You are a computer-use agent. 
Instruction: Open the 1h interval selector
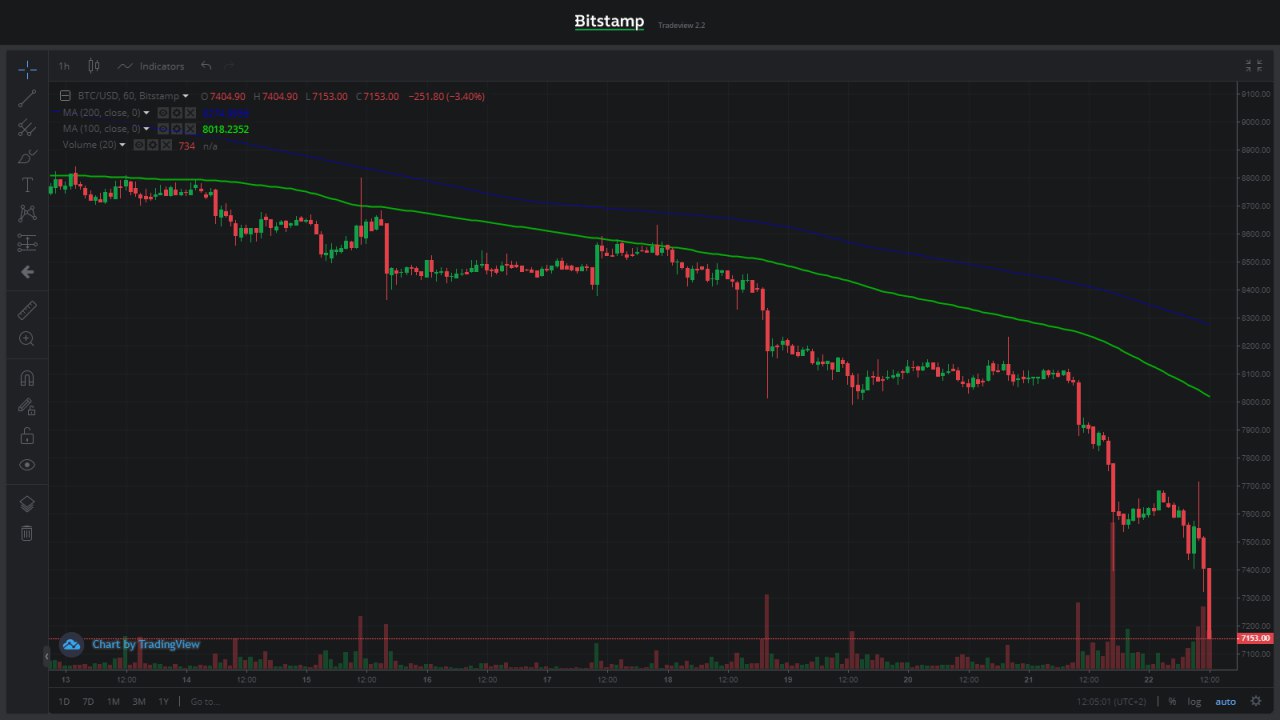click(x=64, y=66)
